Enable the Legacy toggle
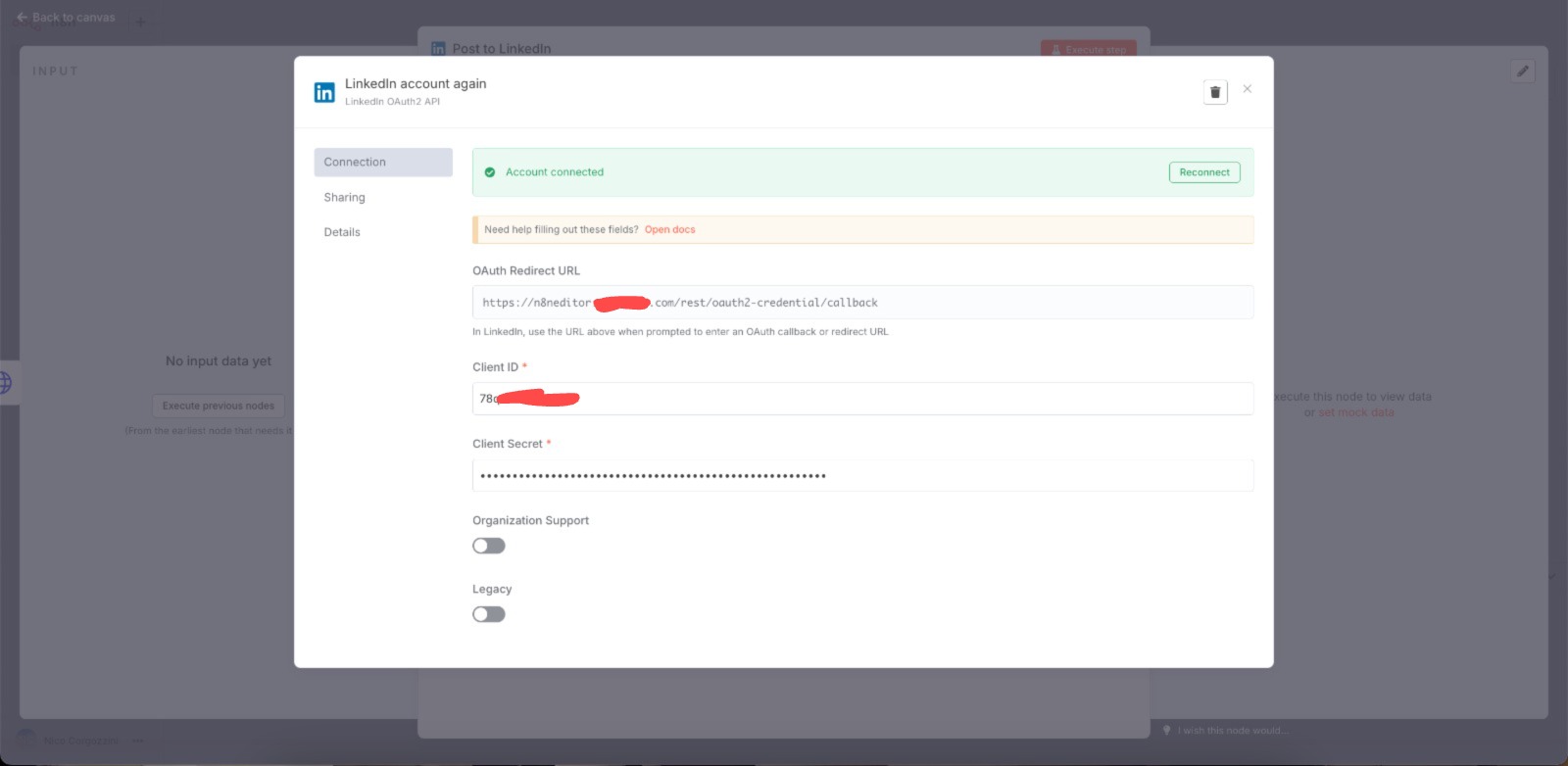The width and height of the screenshot is (1568, 766). [489, 615]
